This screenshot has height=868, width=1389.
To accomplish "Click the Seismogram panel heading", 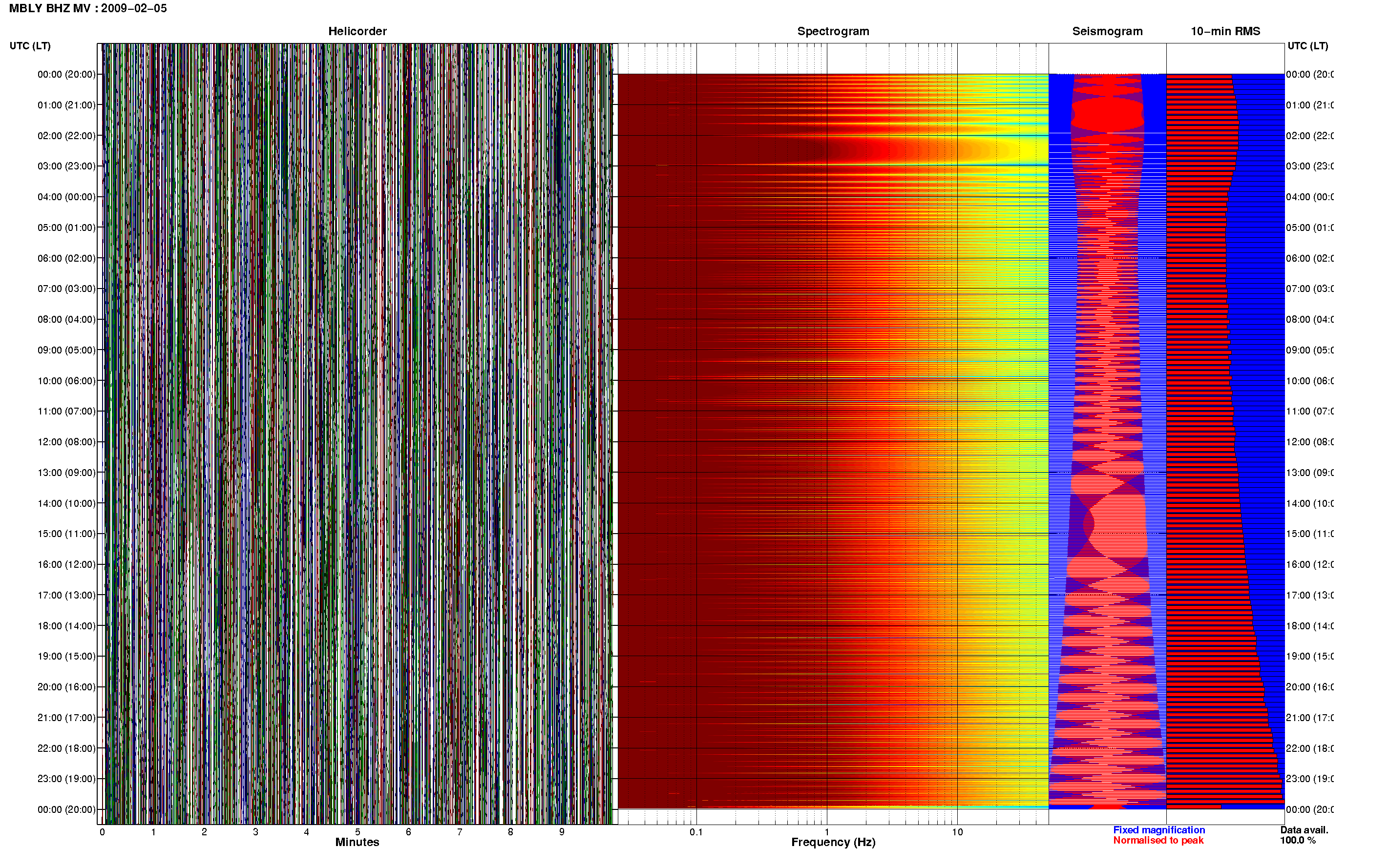I will (x=1107, y=31).
